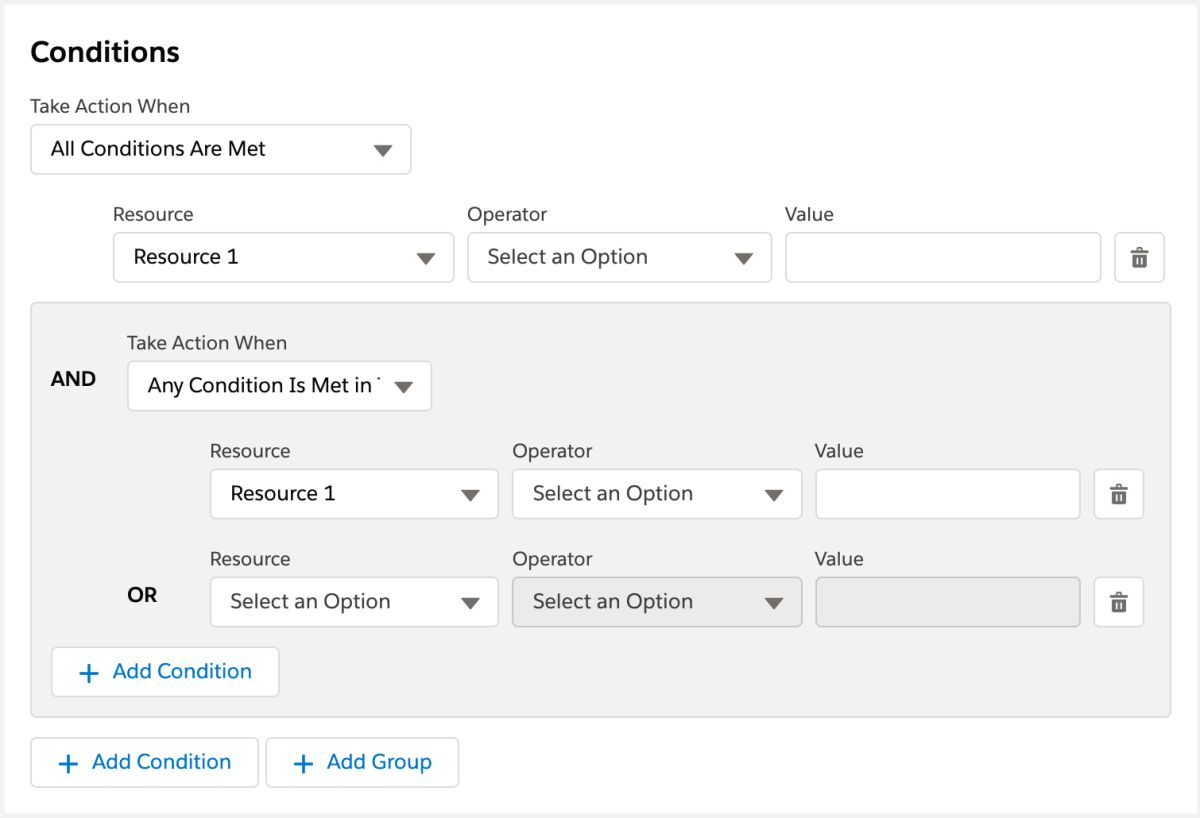Viewport: 1200px width, 818px height.
Task: Click the disabled Value field in OR row
Action: (947, 602)
